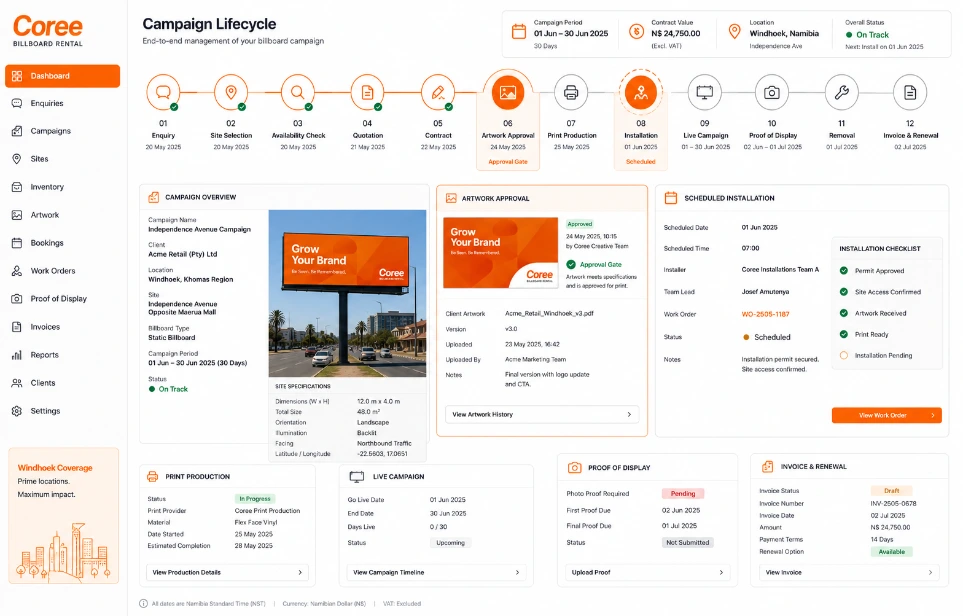Click the Availability Check magnifier step icon

tap(298, 93)
